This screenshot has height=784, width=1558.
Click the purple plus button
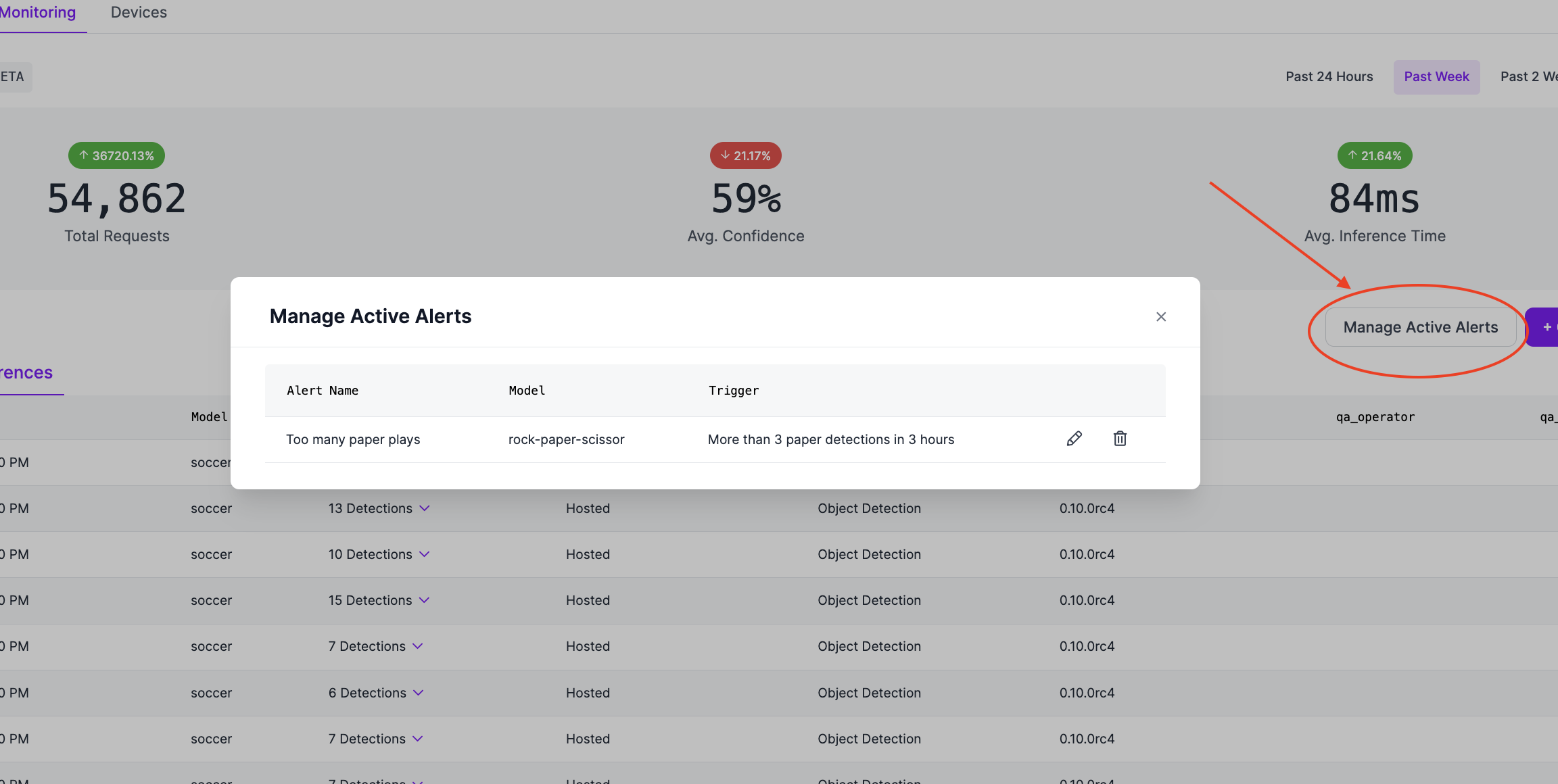pyautogui.click(x=1545, y=327)
